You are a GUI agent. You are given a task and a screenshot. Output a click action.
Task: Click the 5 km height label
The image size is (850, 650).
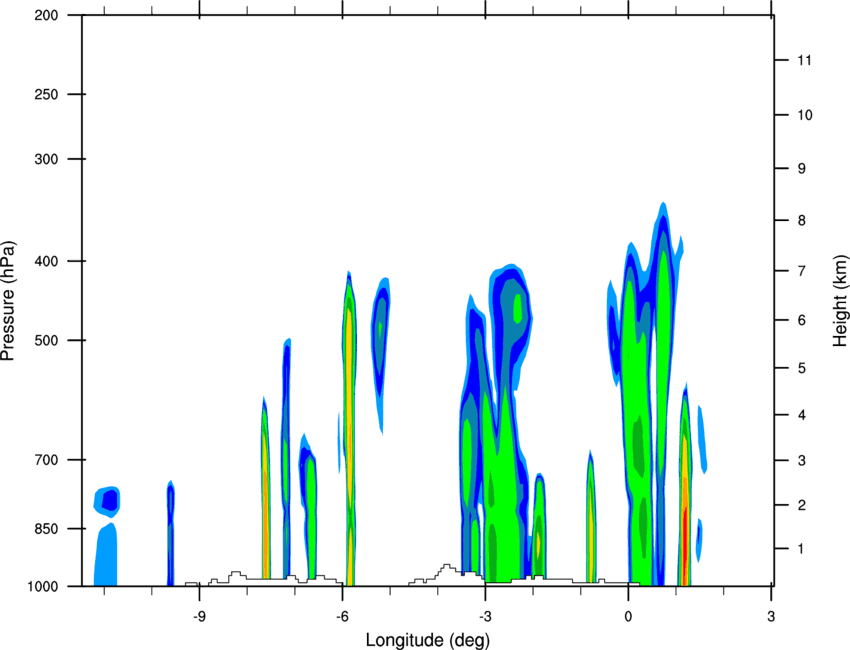[x=802, y=368]
